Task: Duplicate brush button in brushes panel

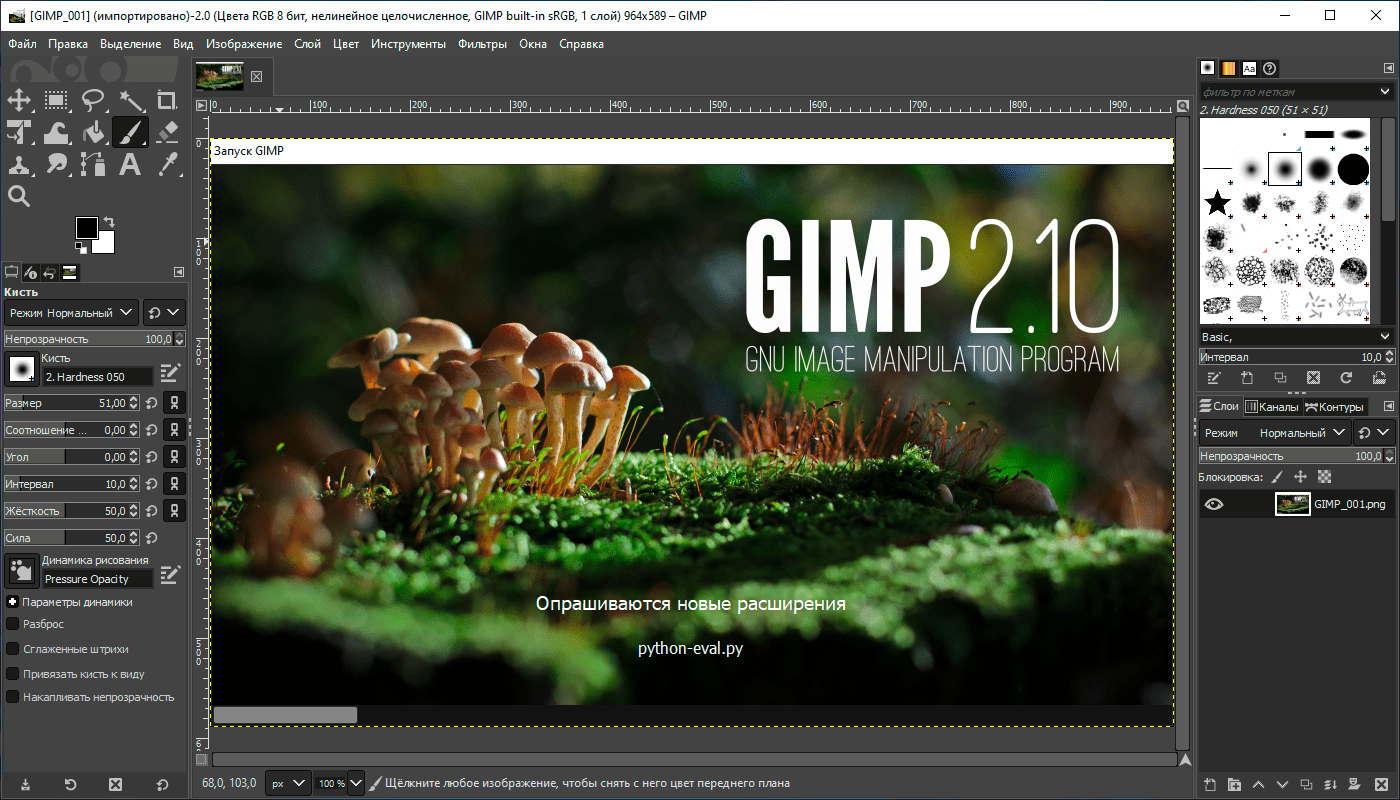Action: coord(1280,378)
